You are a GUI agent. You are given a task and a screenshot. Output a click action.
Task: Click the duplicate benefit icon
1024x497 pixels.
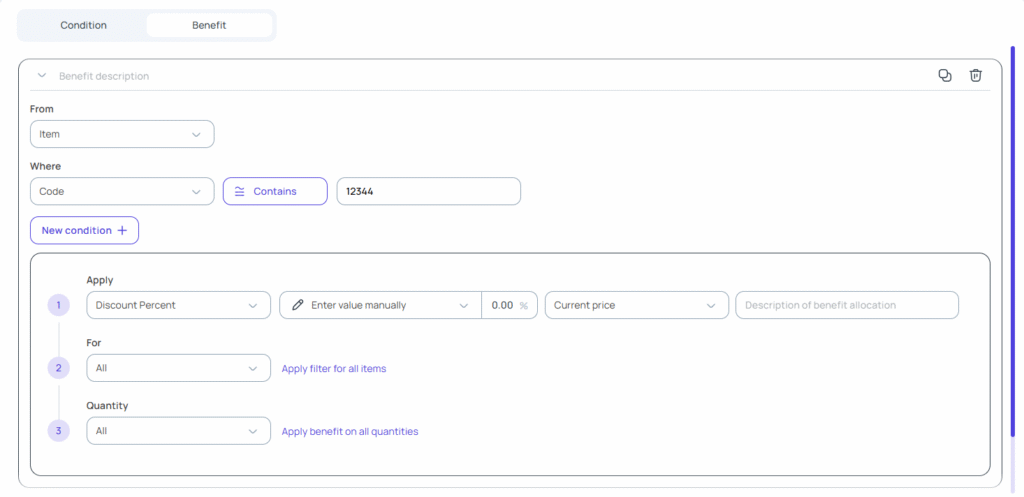coord(945,76)
